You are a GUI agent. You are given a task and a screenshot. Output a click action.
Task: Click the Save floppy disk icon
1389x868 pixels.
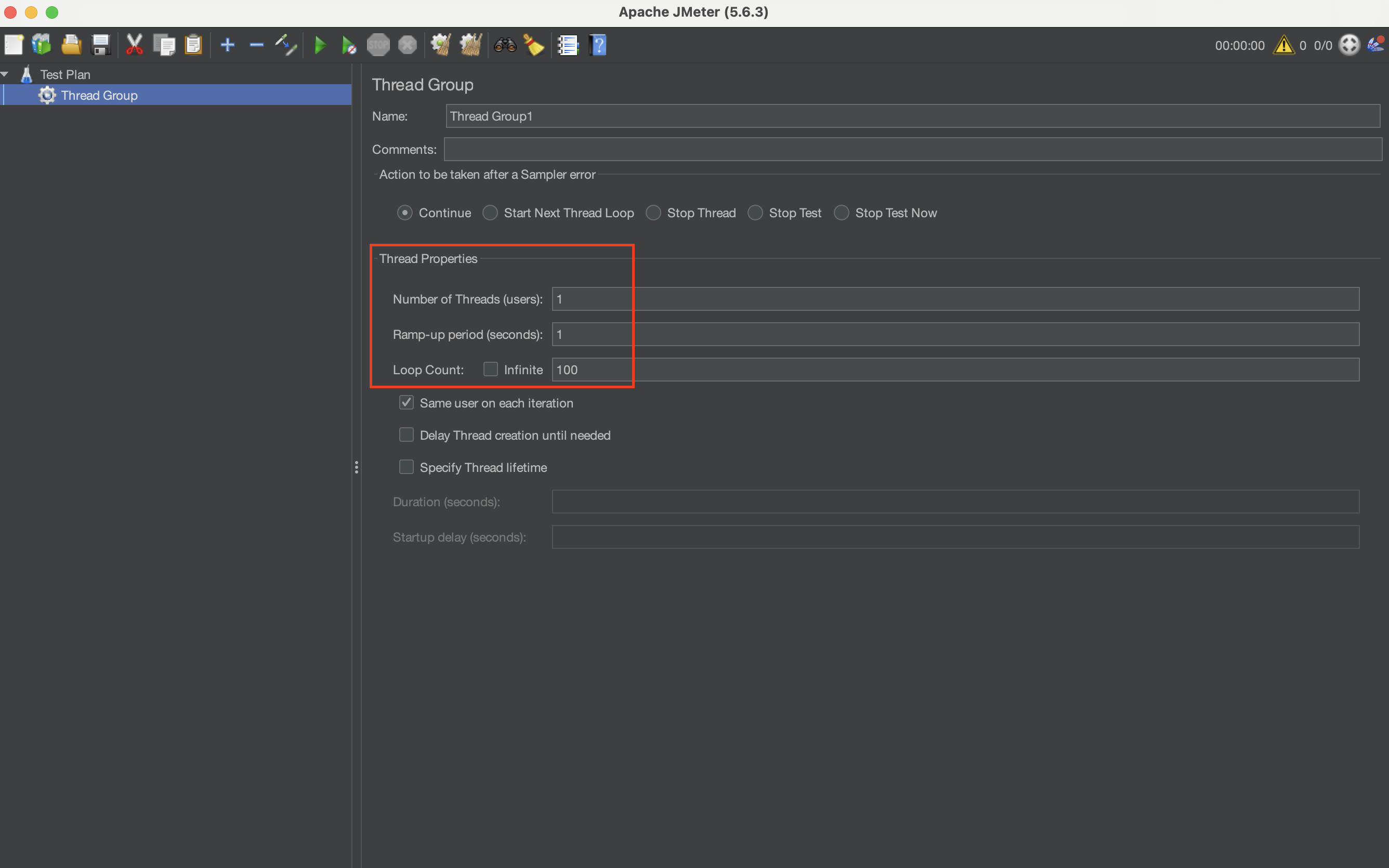point(101,45)
